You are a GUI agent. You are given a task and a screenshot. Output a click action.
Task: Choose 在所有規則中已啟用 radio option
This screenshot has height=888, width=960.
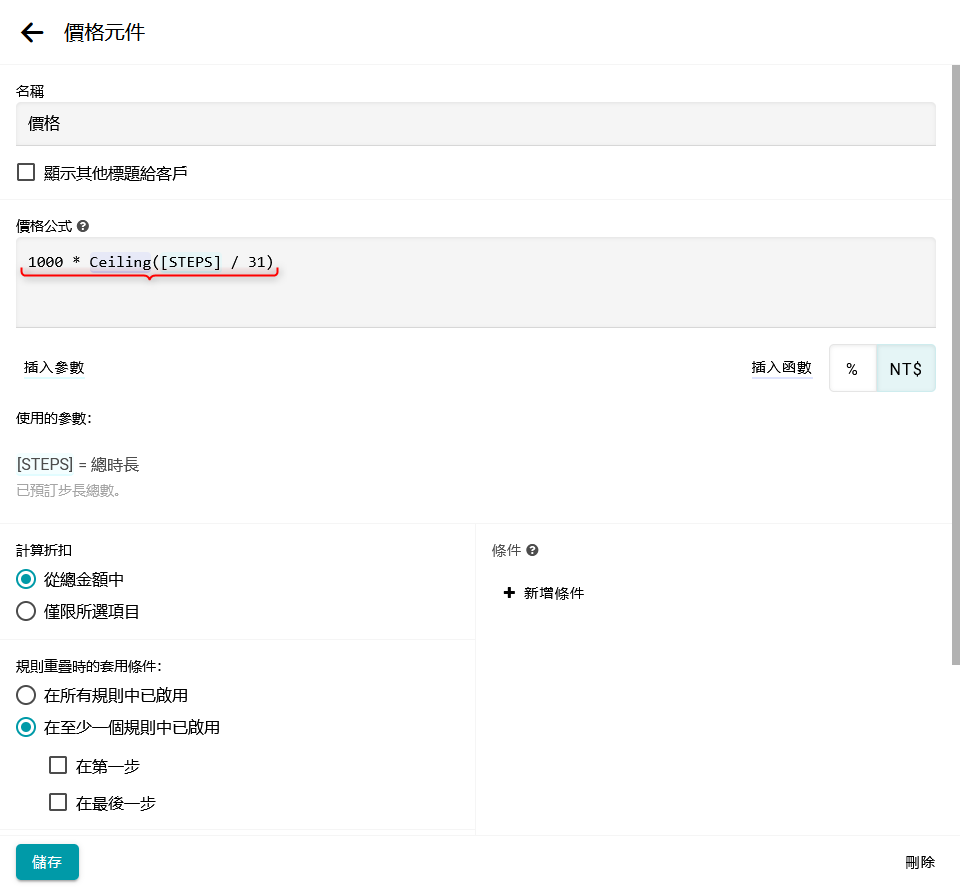pos(27,695)
